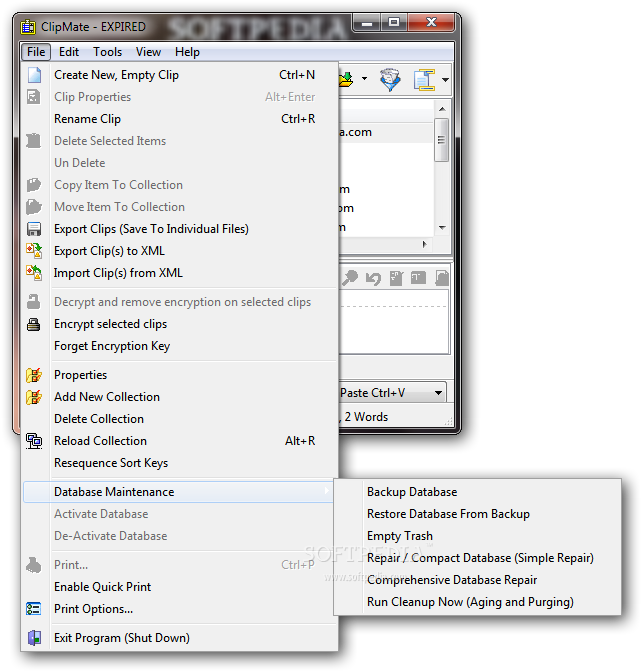Viewport: 642px width, 672px height.
Task: Click the text cursor view toolbar icon
Action: click(x=425, y=80)
